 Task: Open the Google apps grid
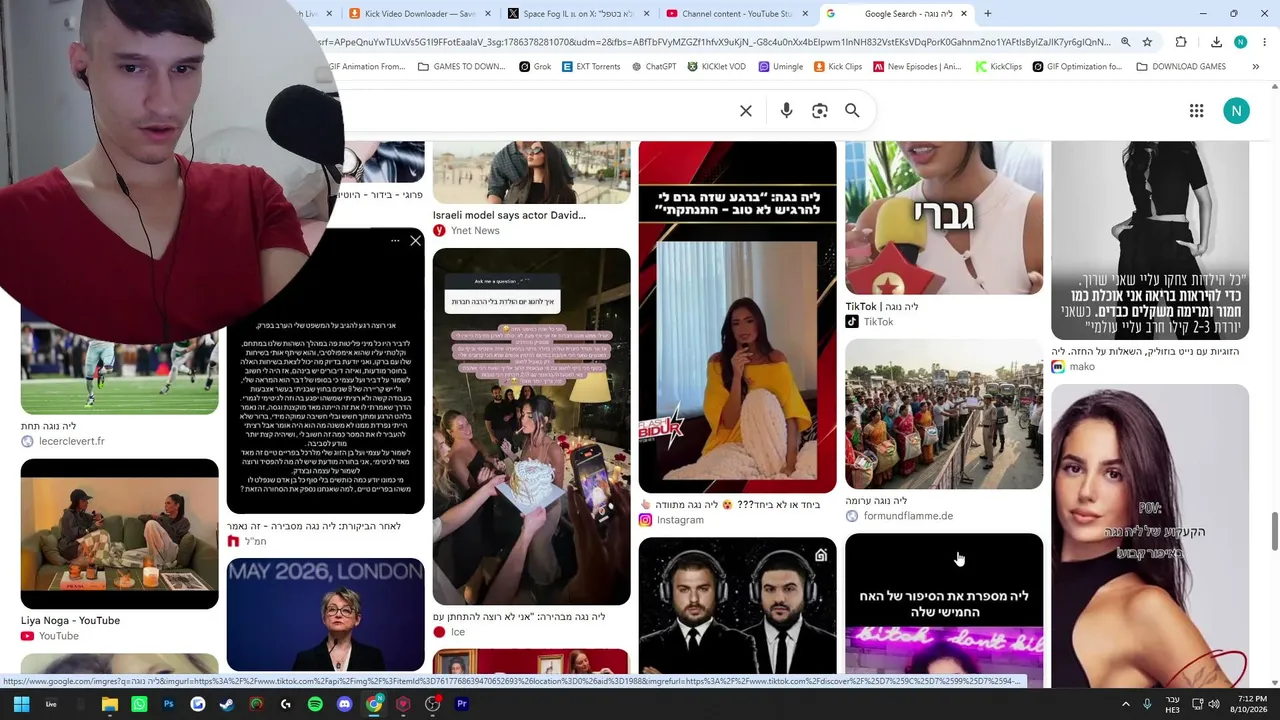pos(1196,111)
